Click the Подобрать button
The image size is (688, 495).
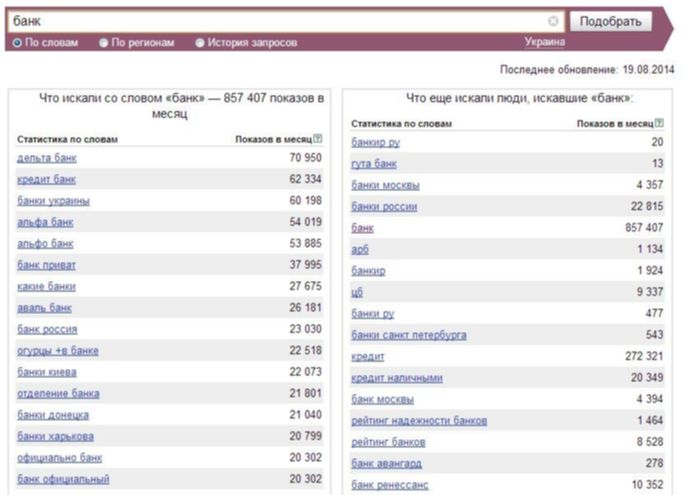[611, 21]
